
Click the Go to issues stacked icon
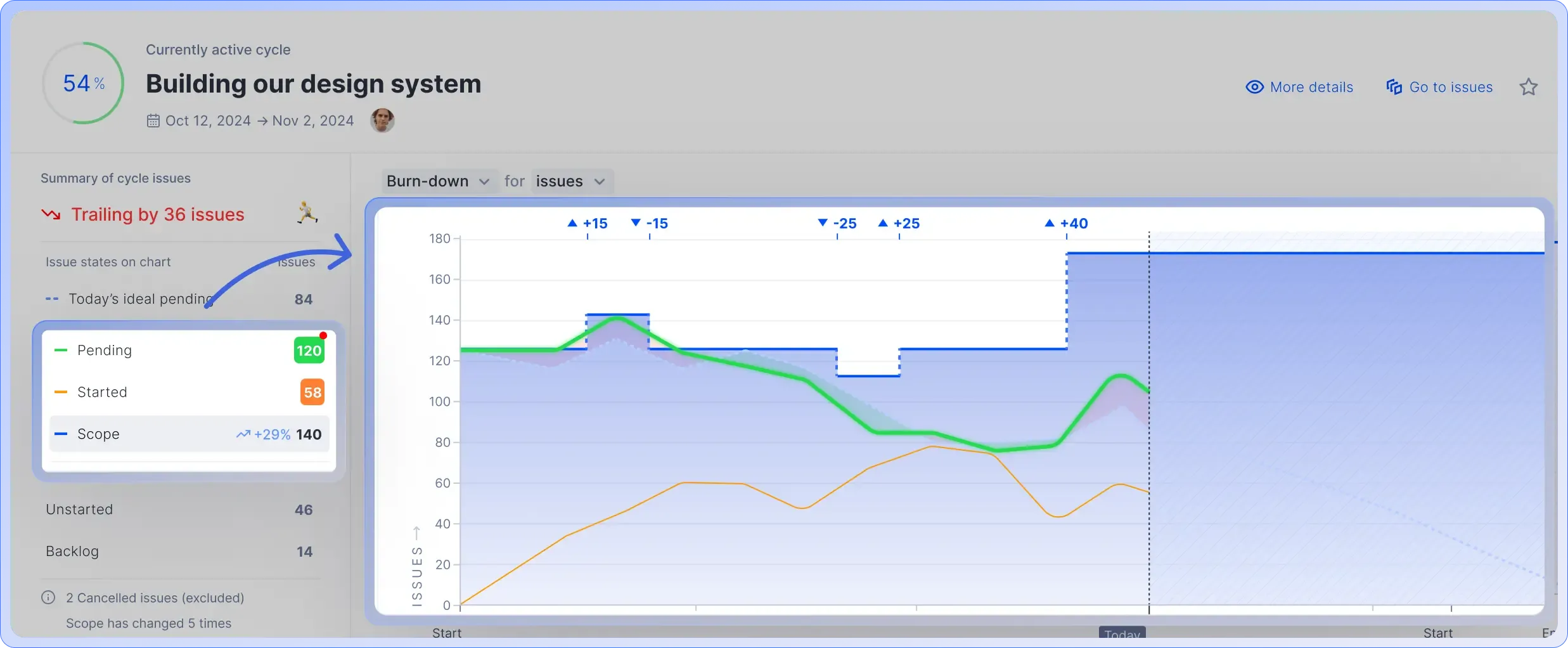(1394, 87)
